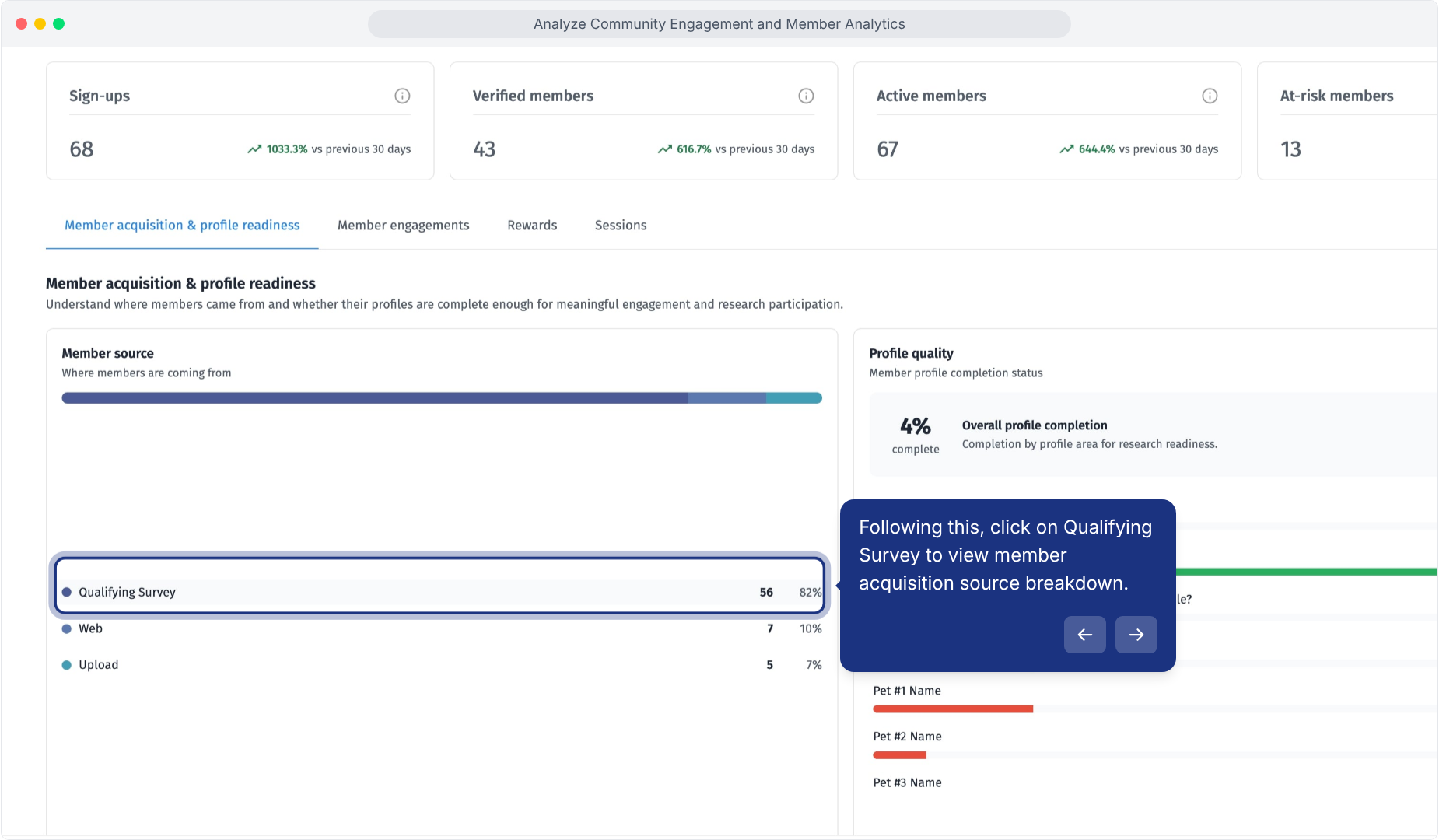Open the At-risk members card
Screen dimensions: 1439x840
click(1347, 121)
